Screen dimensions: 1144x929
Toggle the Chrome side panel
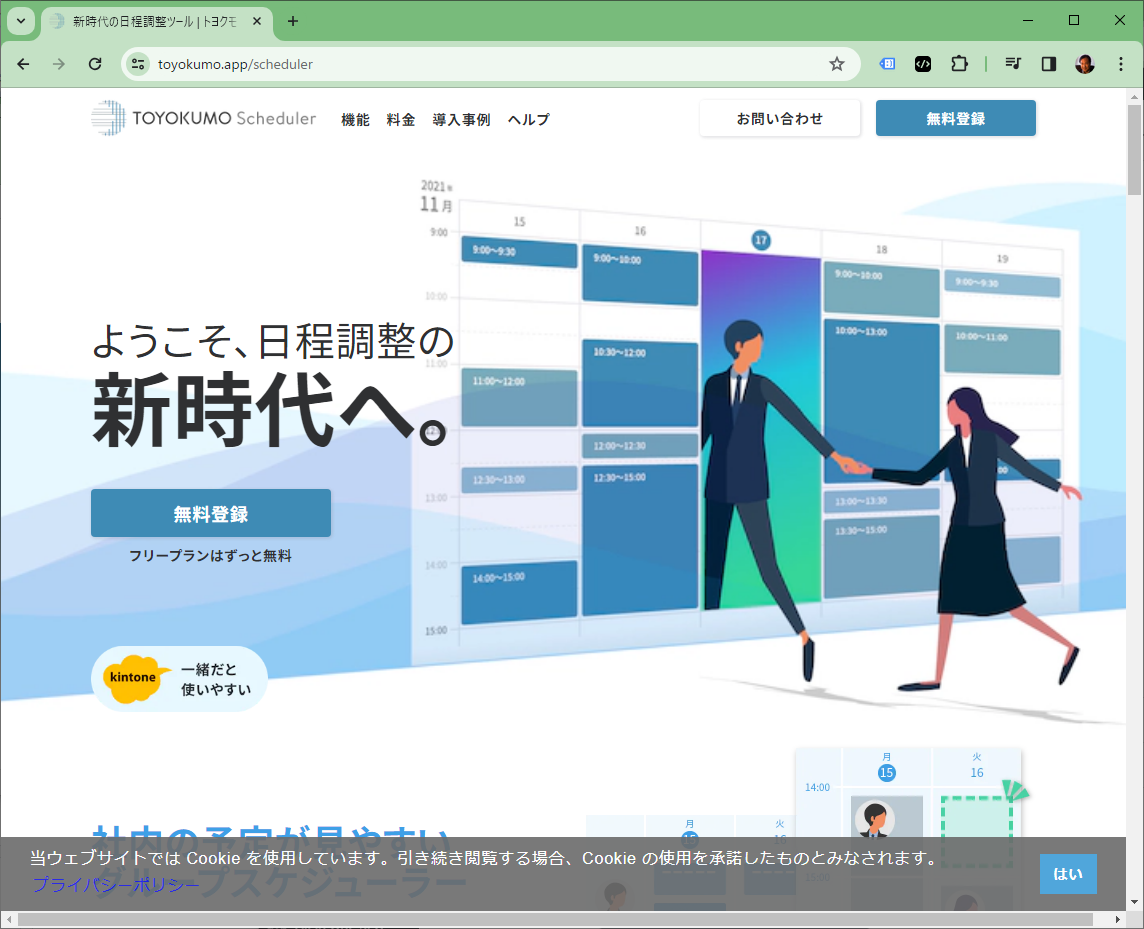pos(1049,64)
